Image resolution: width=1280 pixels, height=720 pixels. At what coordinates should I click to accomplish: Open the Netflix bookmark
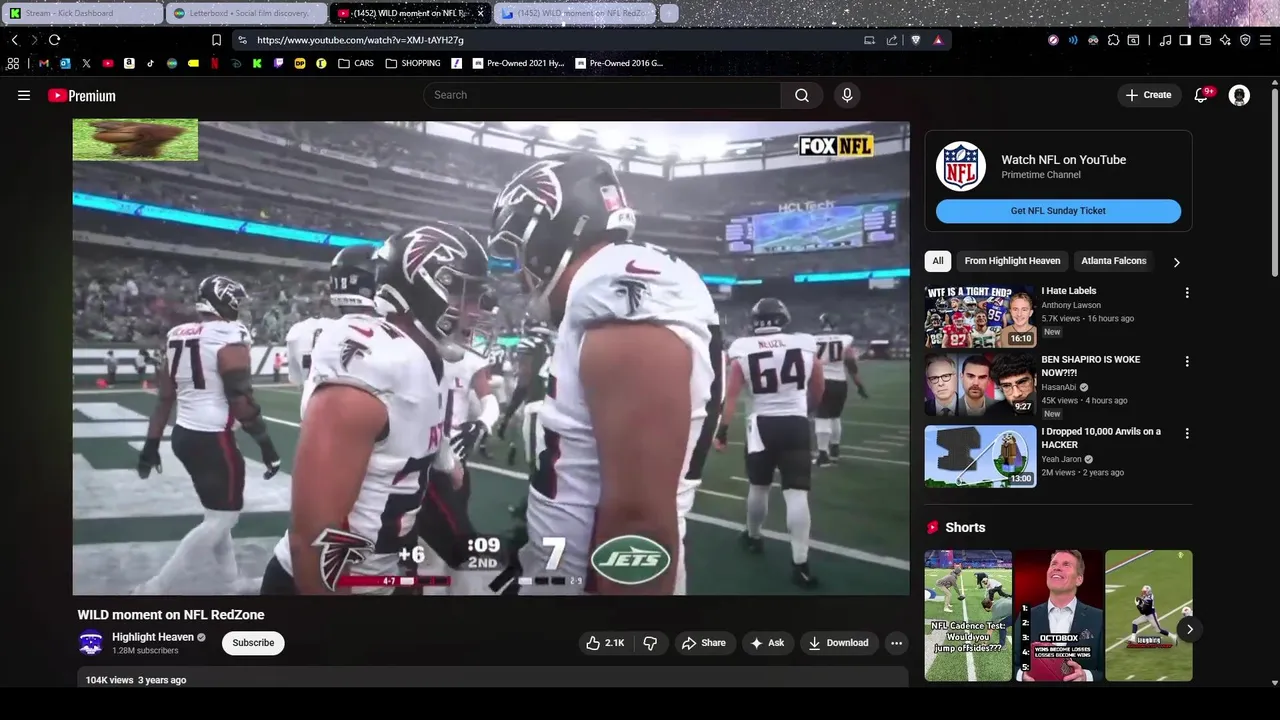click(215, 63)
